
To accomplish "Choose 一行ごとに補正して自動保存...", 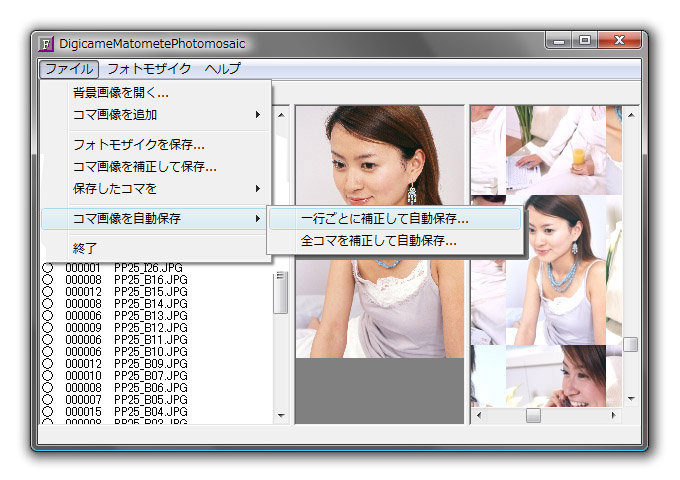I will pyautogui.click(x=384, y=218).
